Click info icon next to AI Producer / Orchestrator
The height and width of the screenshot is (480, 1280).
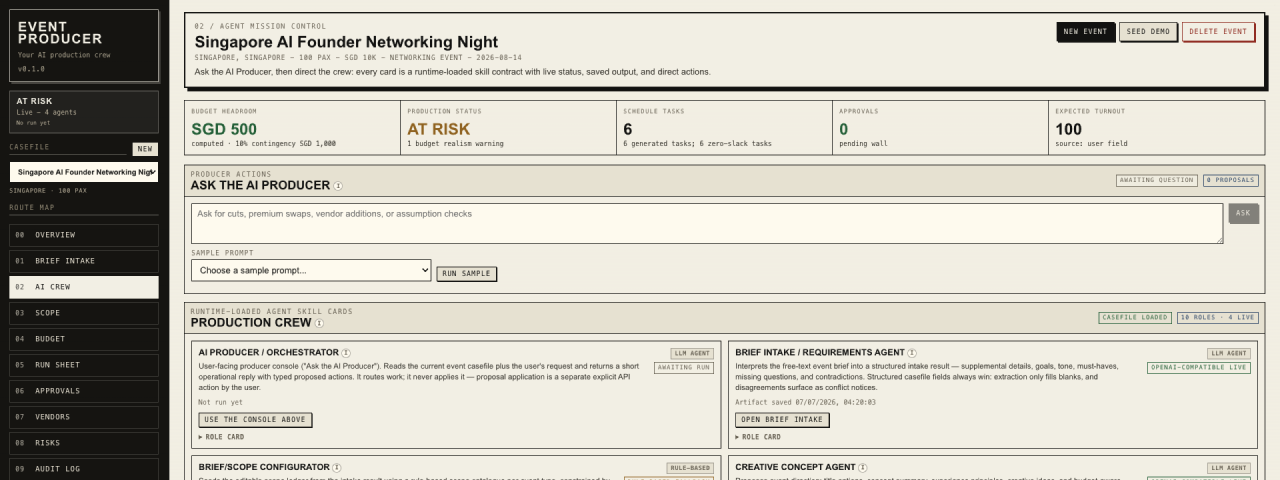346,353
